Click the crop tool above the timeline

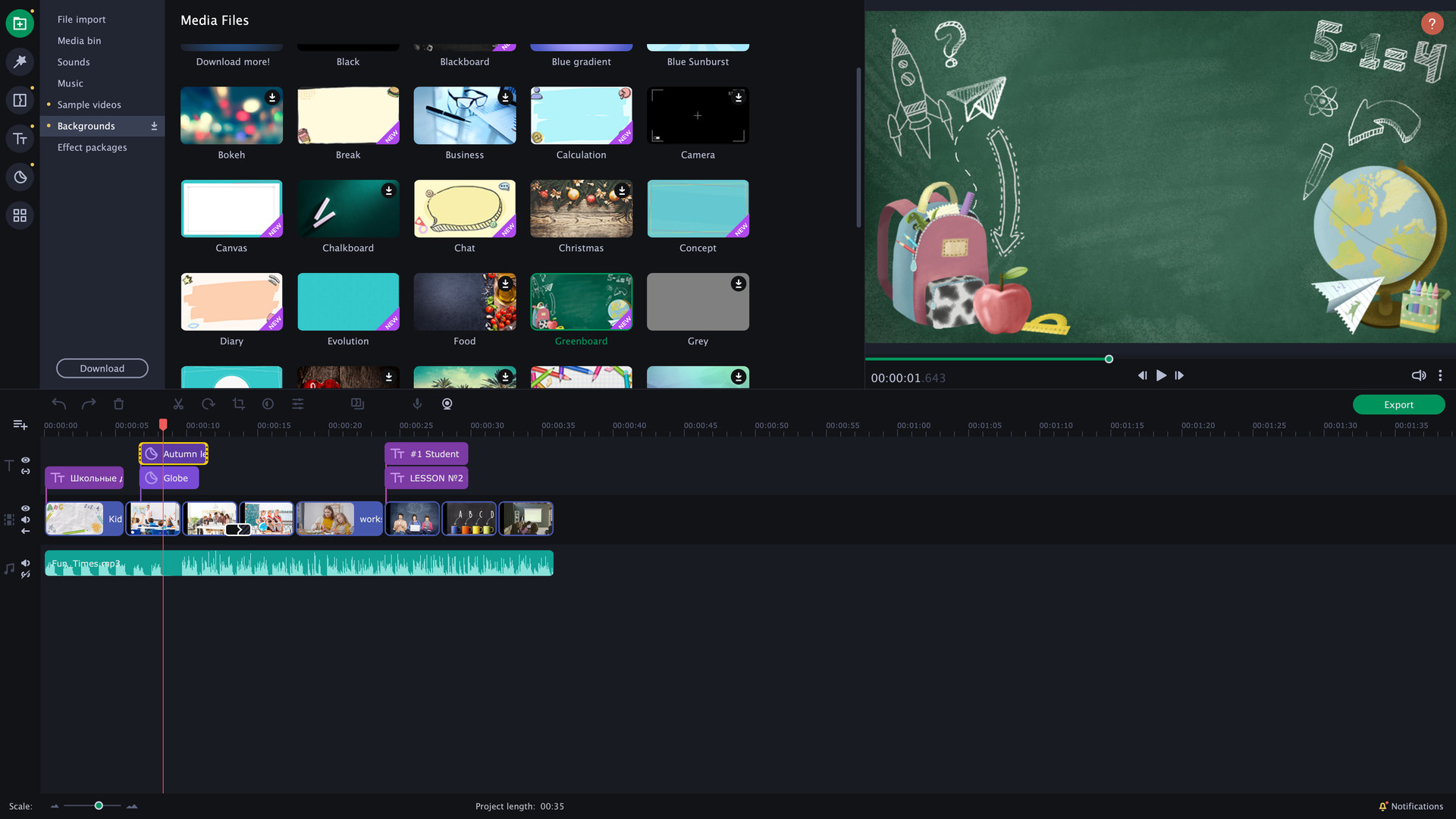[x=238, y=403]
